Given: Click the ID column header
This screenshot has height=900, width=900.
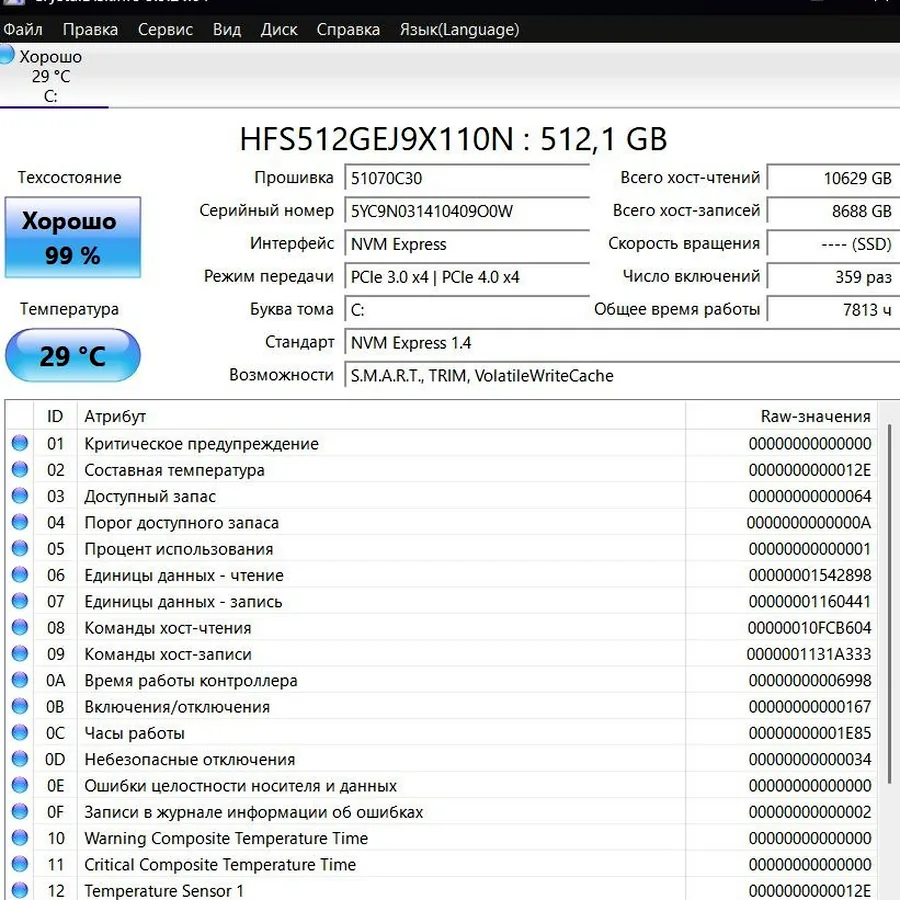Looking at the screenshot, I should click(55, 416).
